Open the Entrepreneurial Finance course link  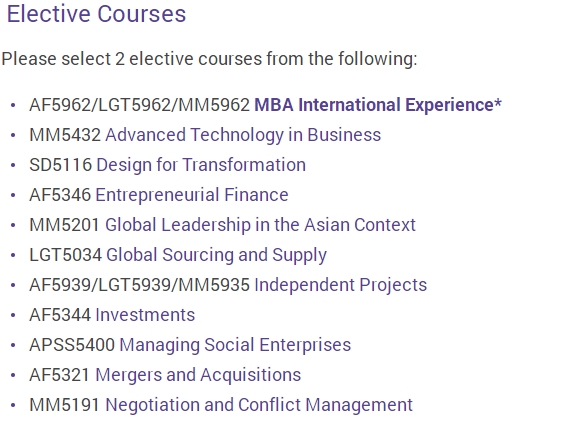192,195
